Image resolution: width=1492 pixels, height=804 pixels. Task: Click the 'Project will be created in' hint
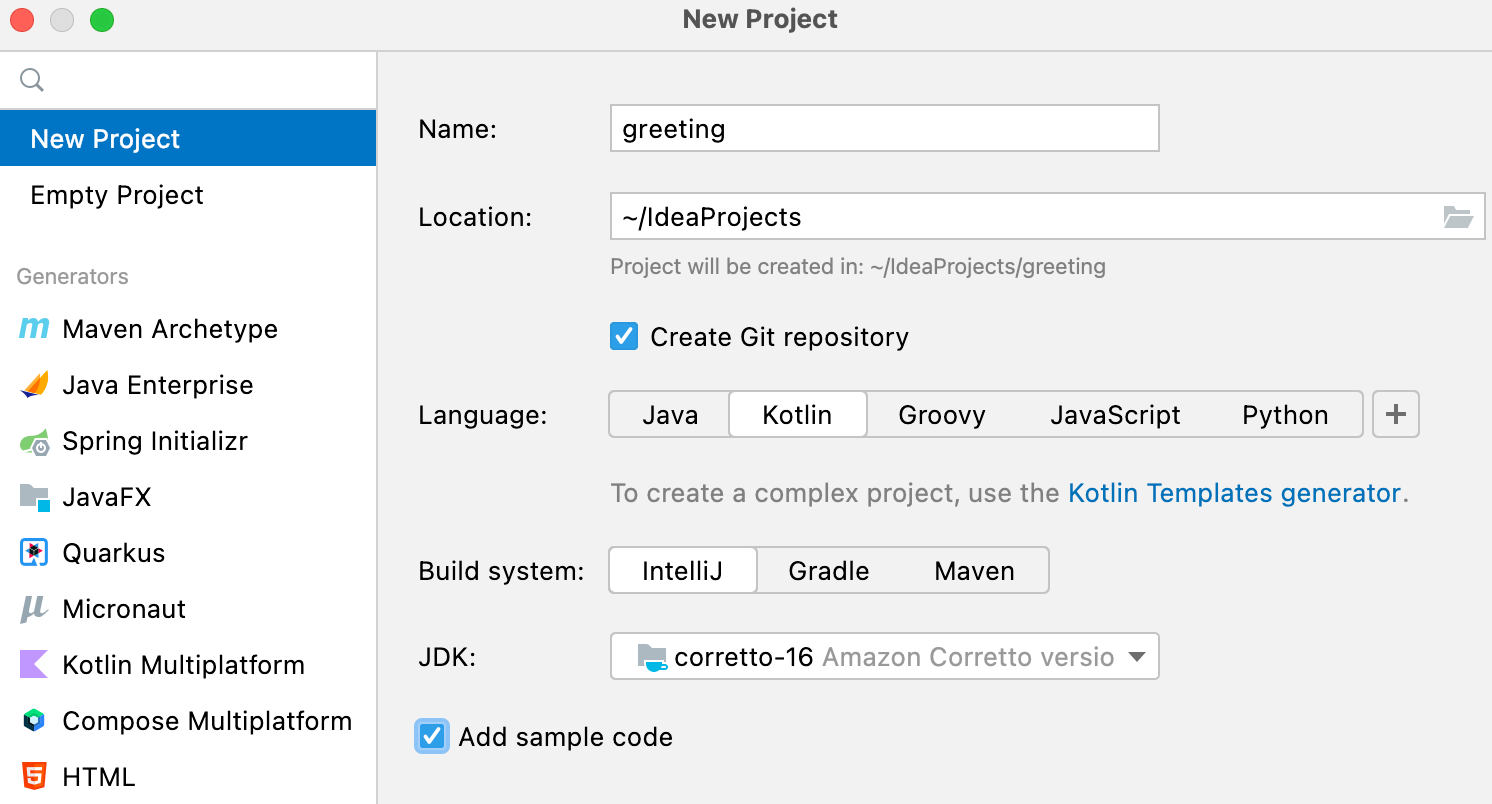858,267
